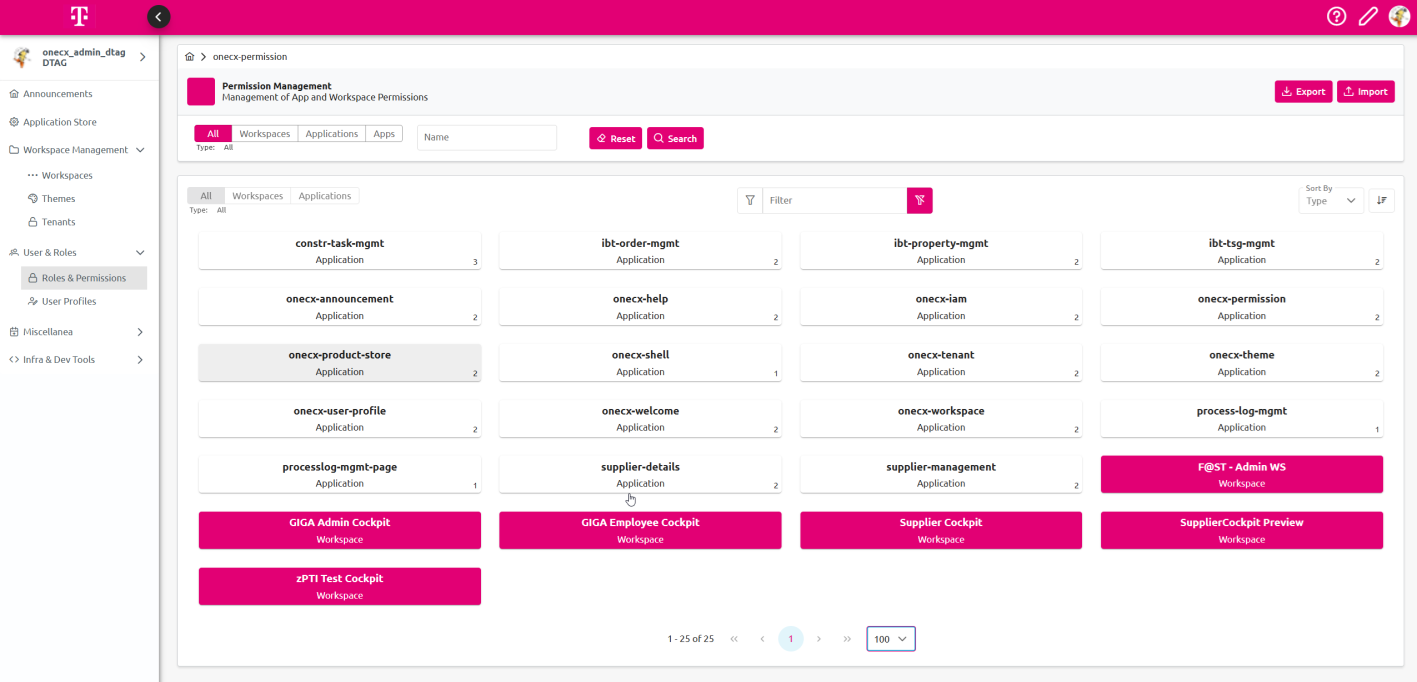Select the Workspaces type in the search criteria
Viewport: 1417px width, 682px height.
click(x=264, y=132)
